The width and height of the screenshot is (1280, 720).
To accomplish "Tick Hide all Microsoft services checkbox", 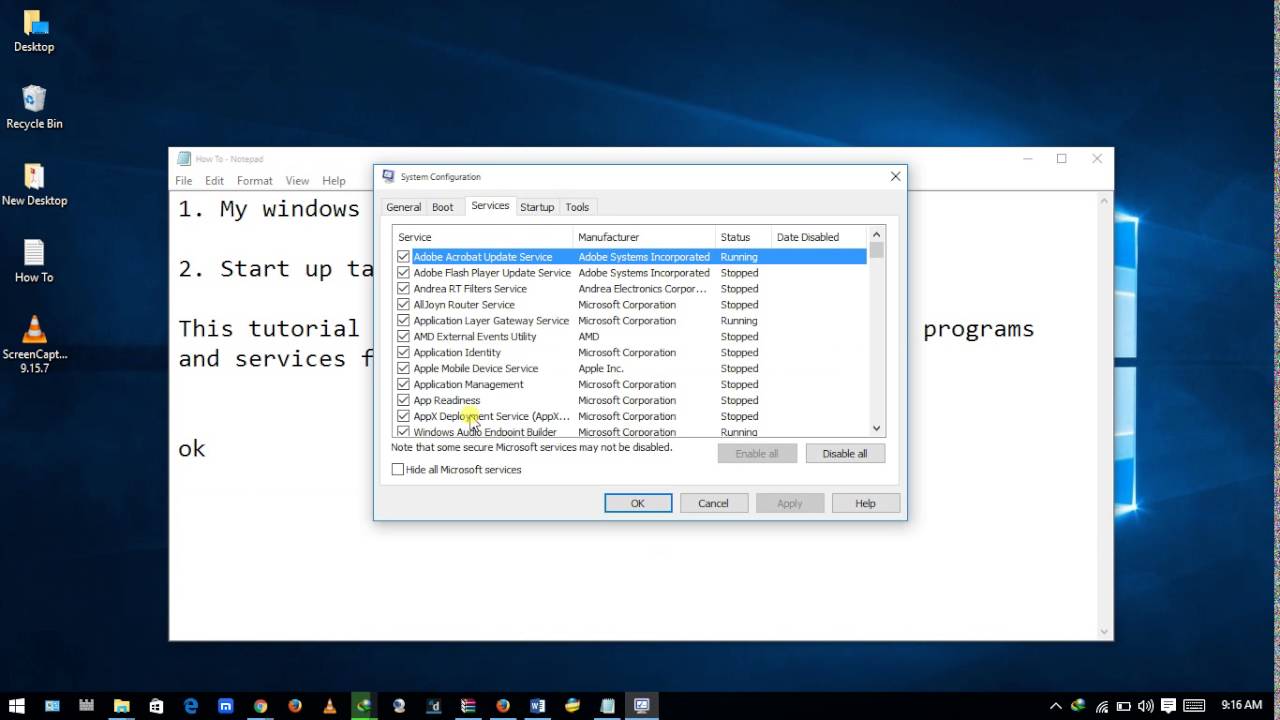I will tap(398, 469).
